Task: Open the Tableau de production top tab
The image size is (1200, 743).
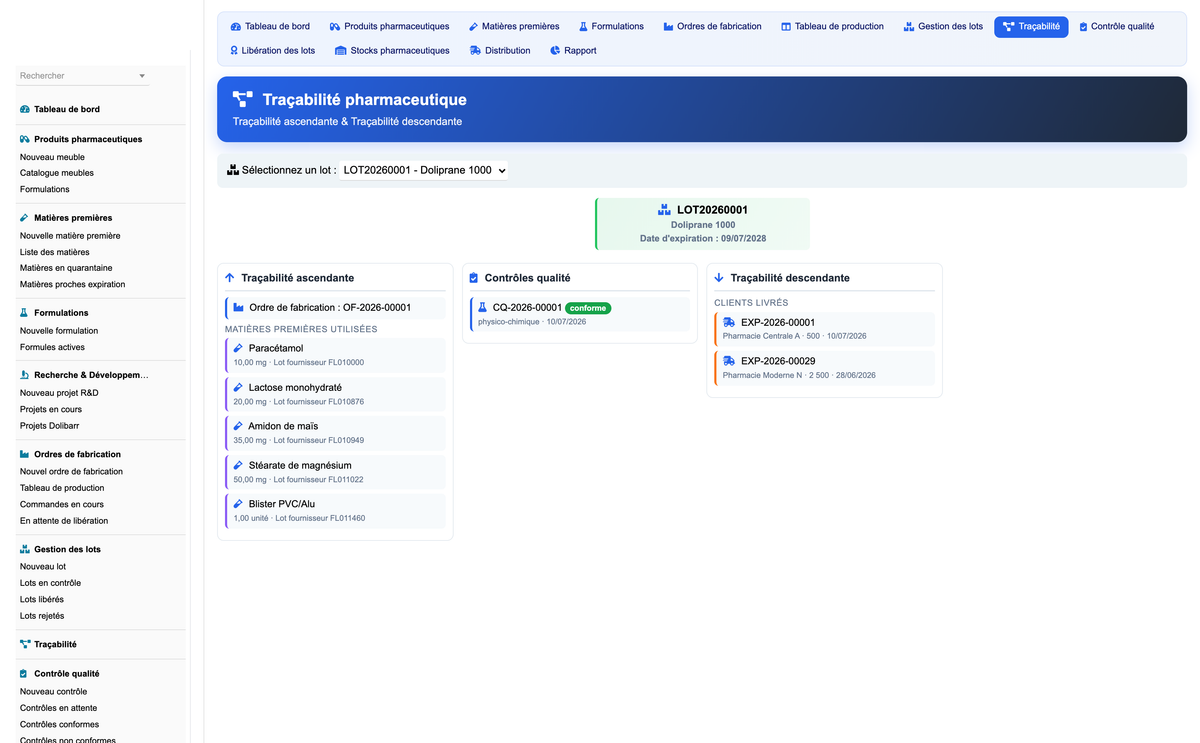Action: [x=832, y=26]
